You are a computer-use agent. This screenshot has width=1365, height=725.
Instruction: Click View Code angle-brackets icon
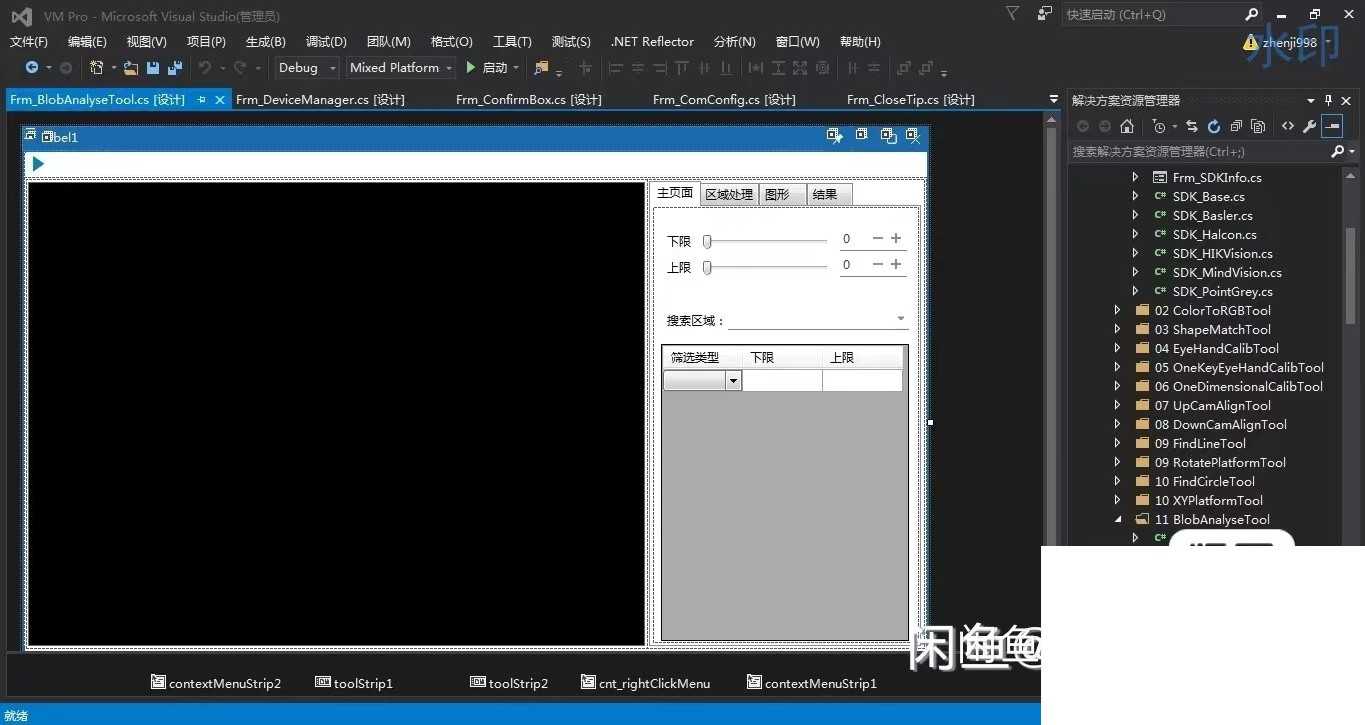tap(1287, 126)
